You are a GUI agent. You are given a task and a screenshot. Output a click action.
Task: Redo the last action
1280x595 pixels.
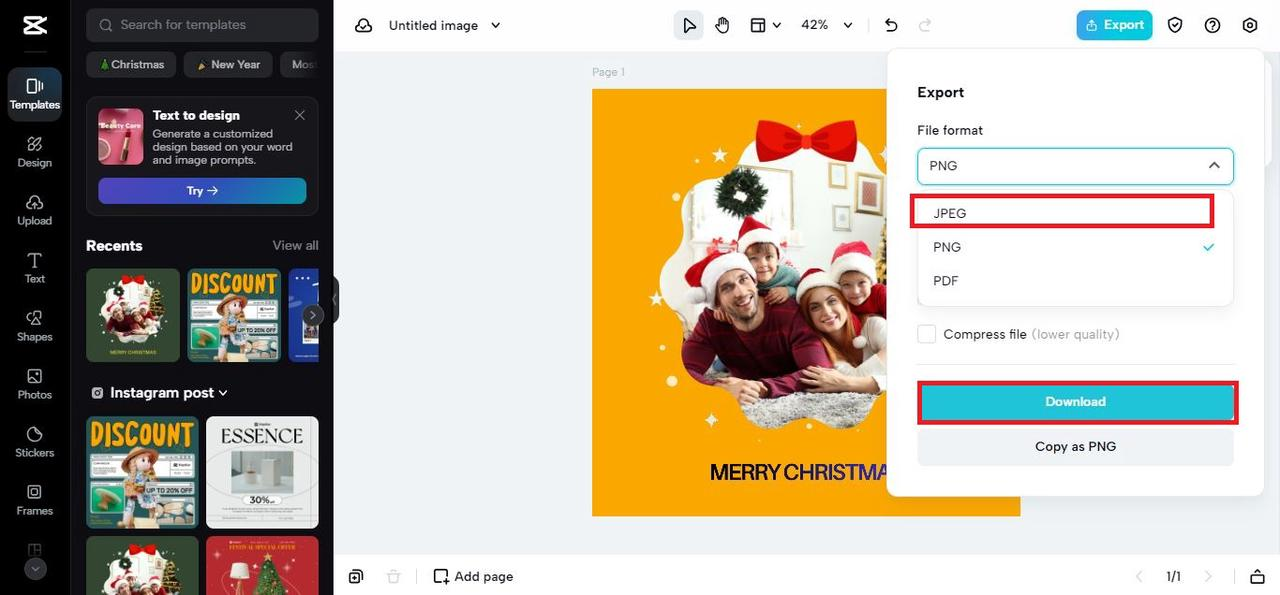coord(925,25)
